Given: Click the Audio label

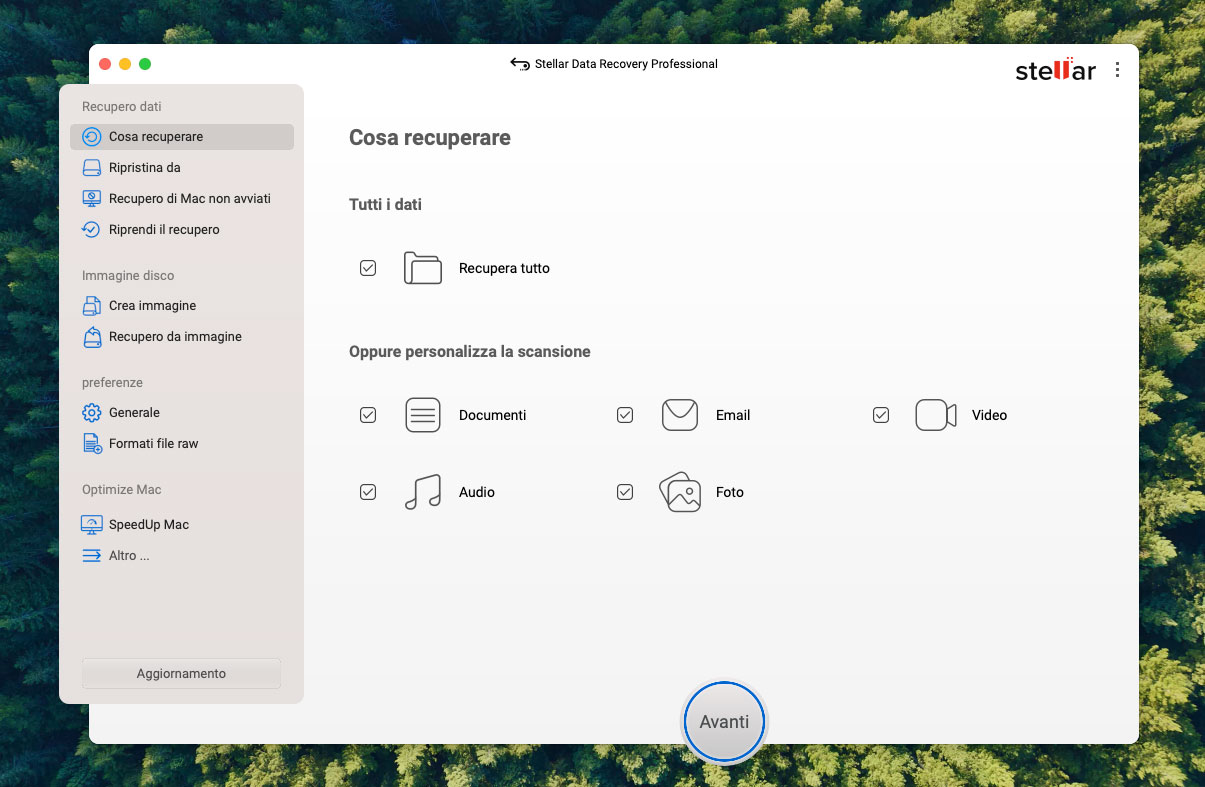Looking at the screenshot, I should point(477,492).
